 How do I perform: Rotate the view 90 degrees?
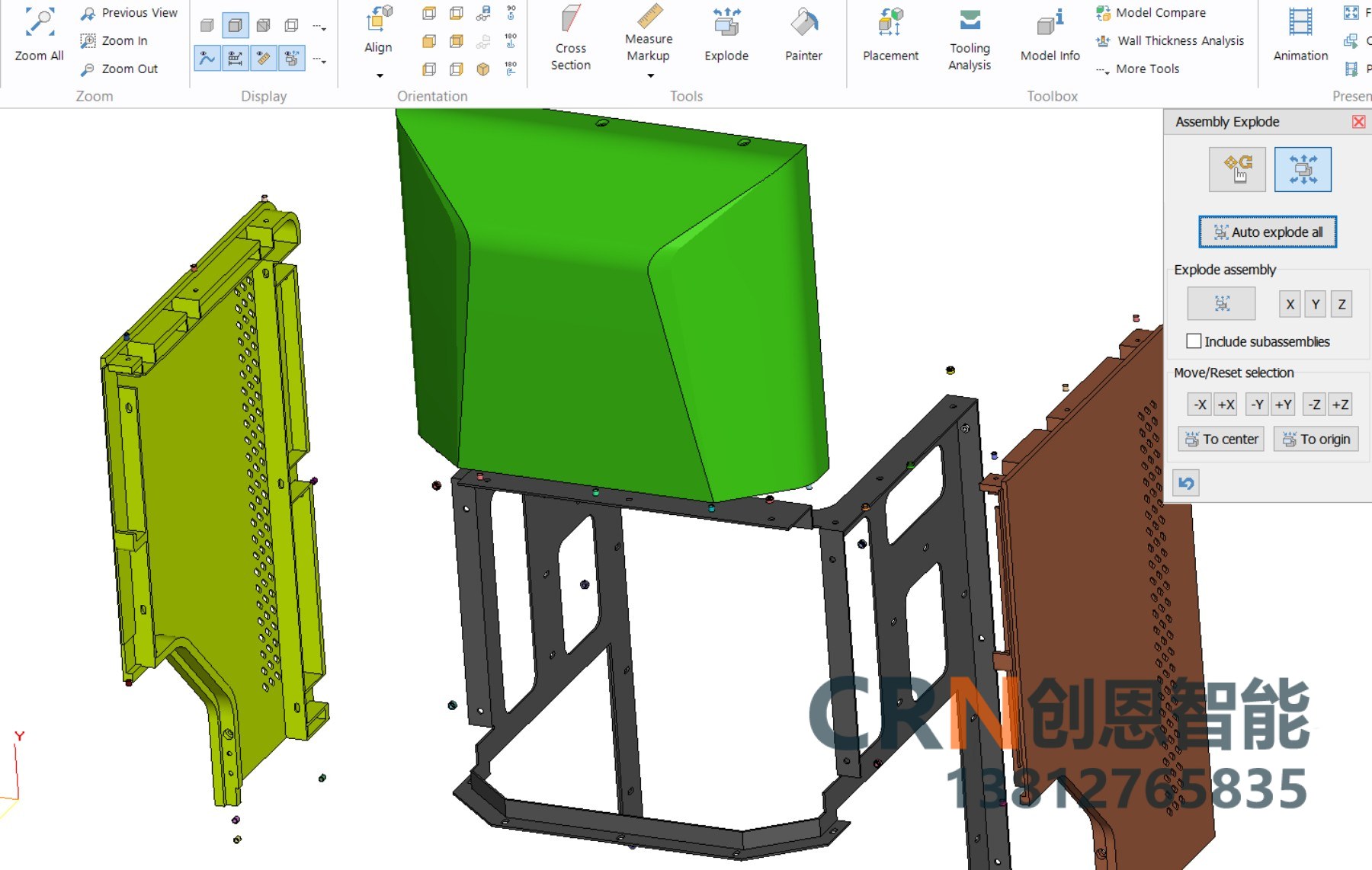click(x=511, y=13)
